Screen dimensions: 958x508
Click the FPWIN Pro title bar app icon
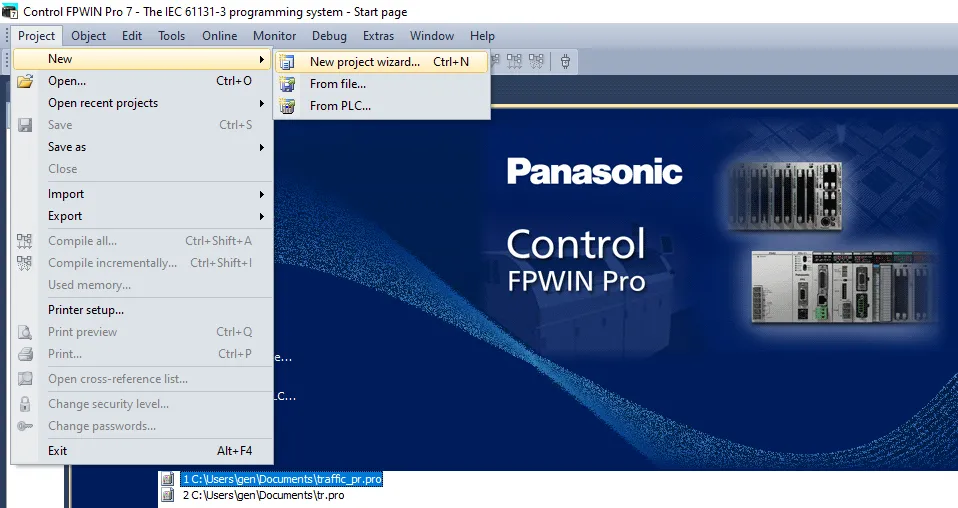[10, 11]
